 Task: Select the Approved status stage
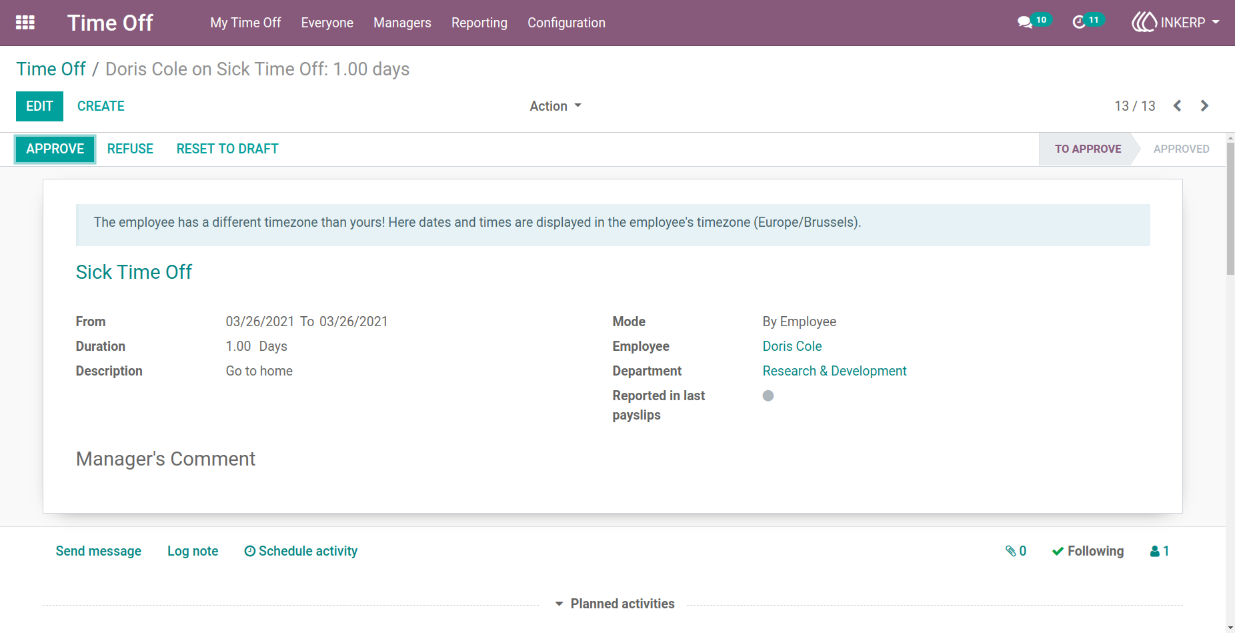pyautogui.click(x=1181, y=149)
